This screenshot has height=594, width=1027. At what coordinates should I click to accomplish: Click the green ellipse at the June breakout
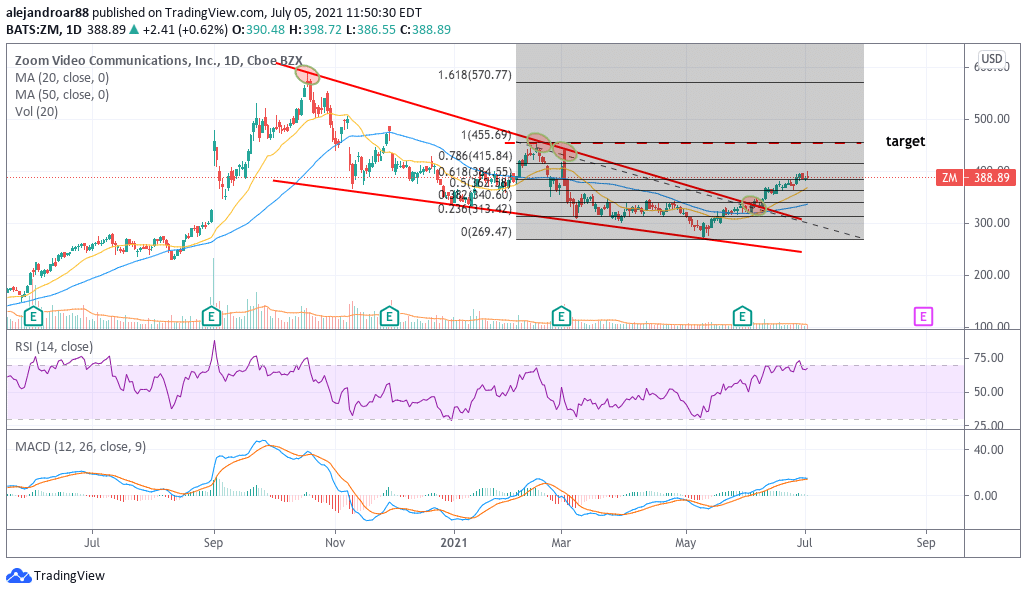pos(754,206)
